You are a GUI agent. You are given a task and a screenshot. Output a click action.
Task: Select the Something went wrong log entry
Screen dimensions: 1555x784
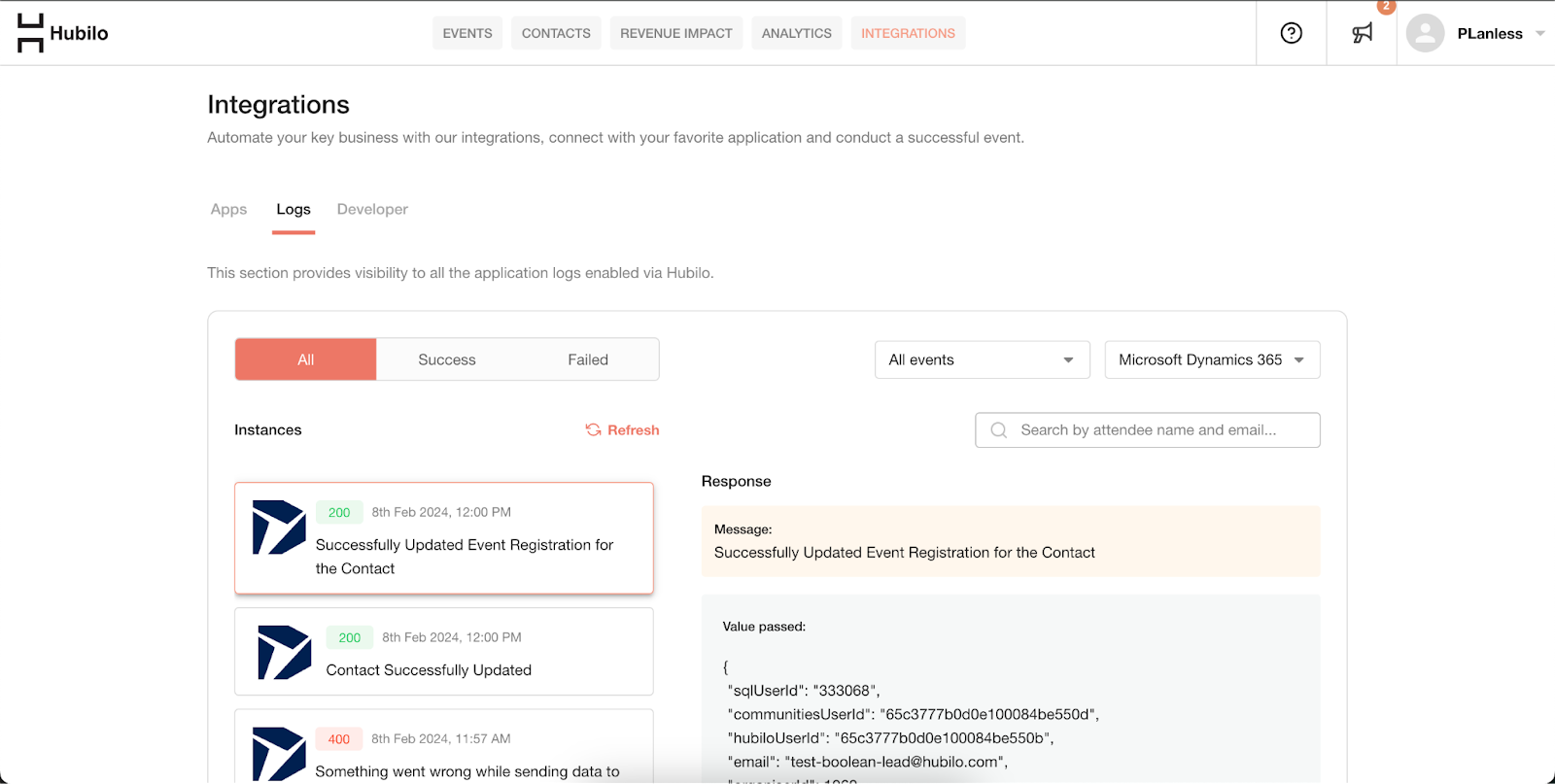[444, 747]
